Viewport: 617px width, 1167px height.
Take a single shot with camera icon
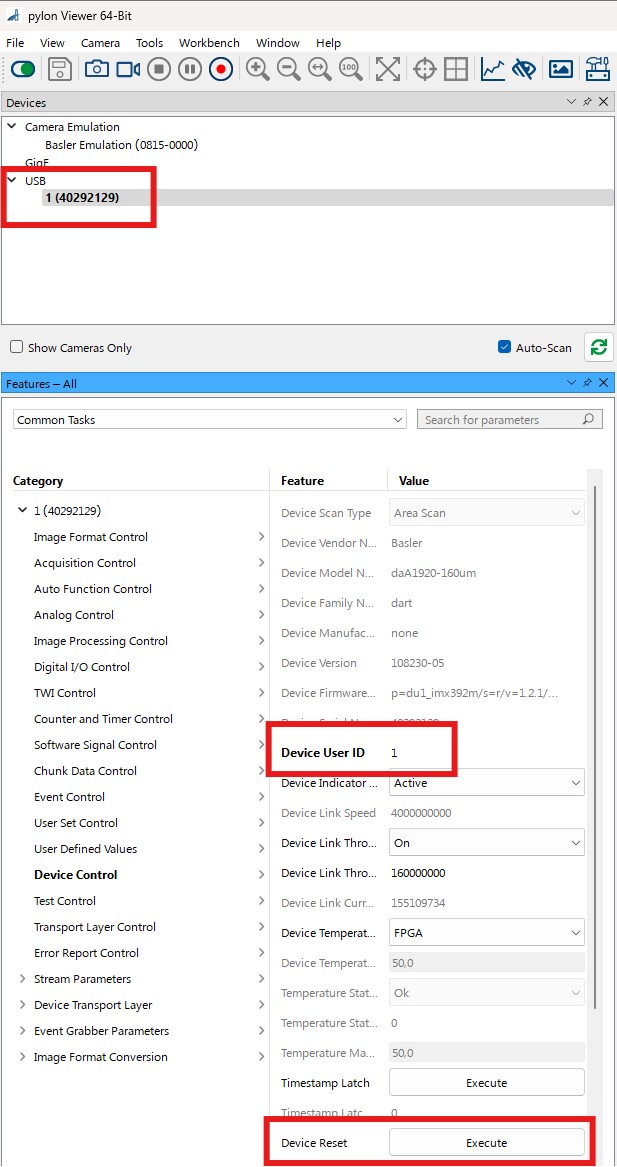click(97, 70)
